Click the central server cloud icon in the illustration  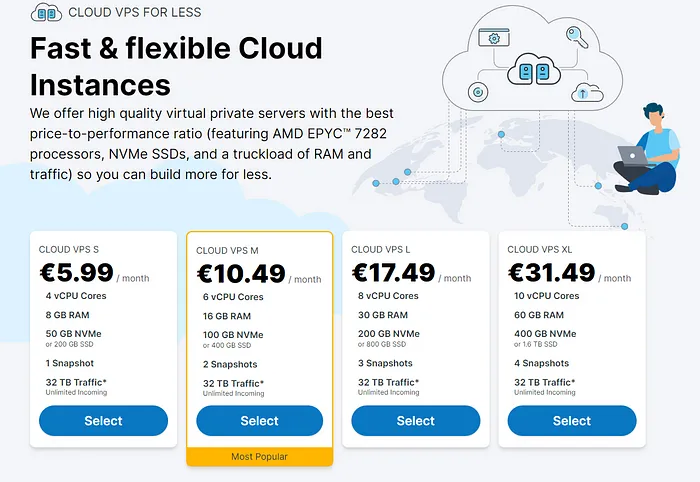(x=534, y=70)
